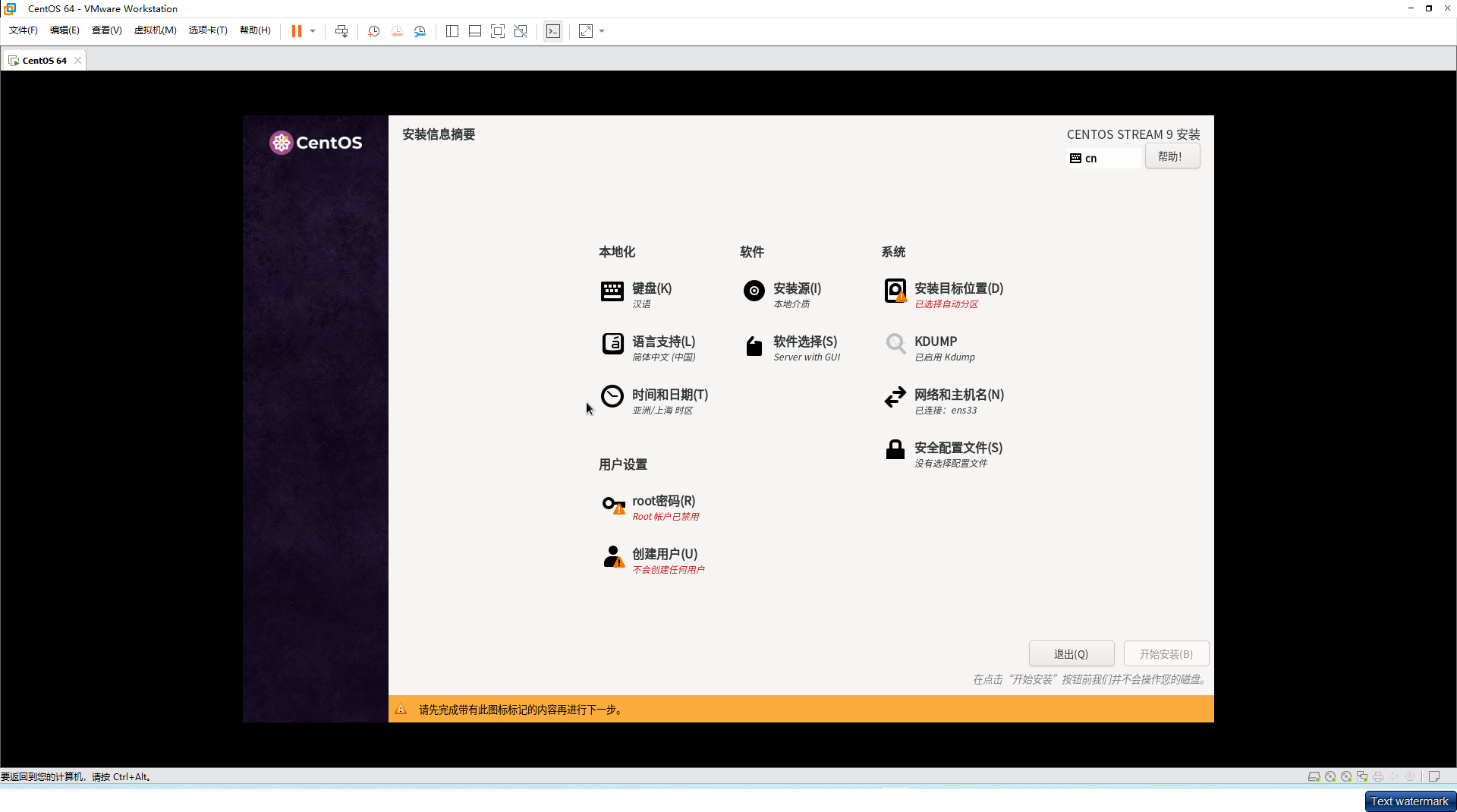
Task: Expand the stretch display dropdown arrow
Action: click(x=602, y=31)
